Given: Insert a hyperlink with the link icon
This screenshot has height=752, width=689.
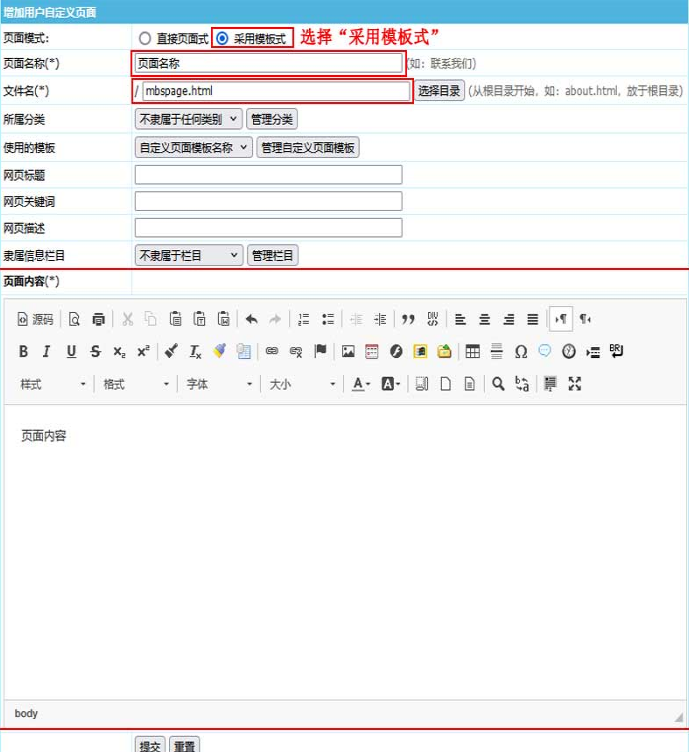Looking at the screenshot, I should tap(272, 352).
